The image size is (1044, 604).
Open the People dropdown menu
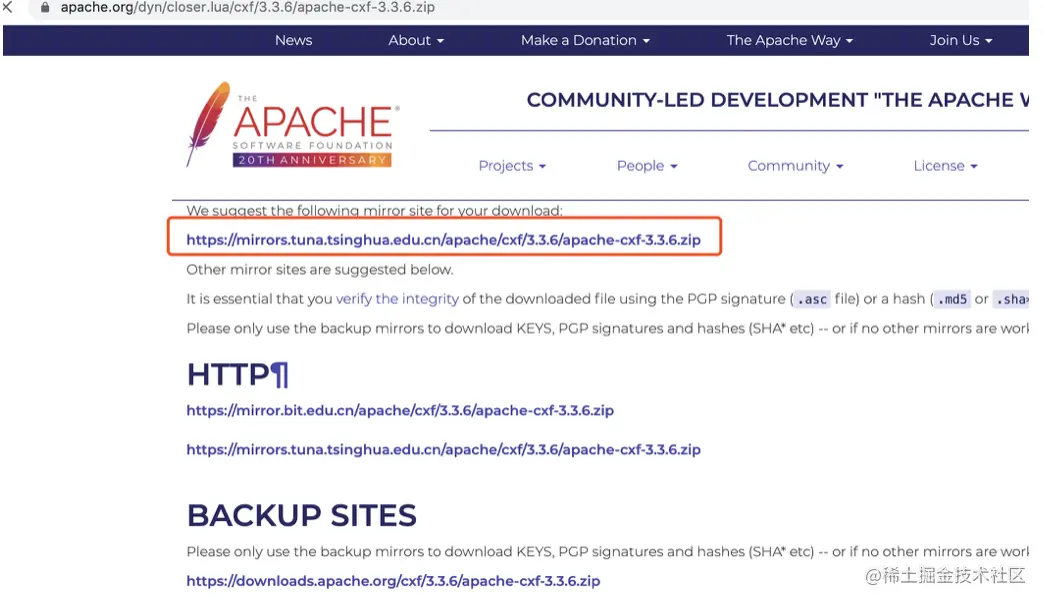pos(647,166)
